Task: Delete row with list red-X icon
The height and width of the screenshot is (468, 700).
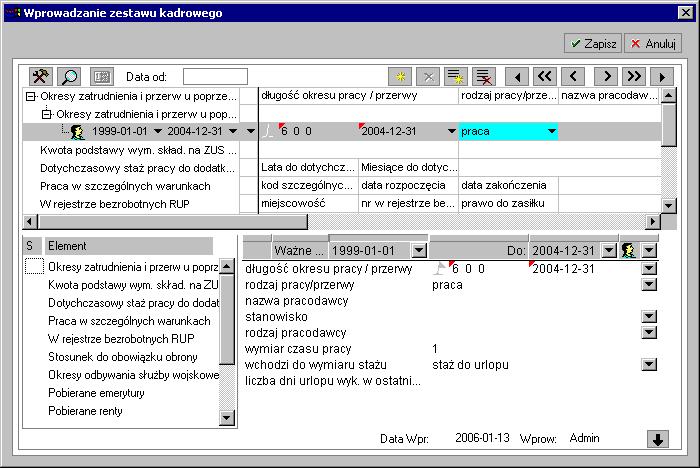Action: [x=484, y=76]
